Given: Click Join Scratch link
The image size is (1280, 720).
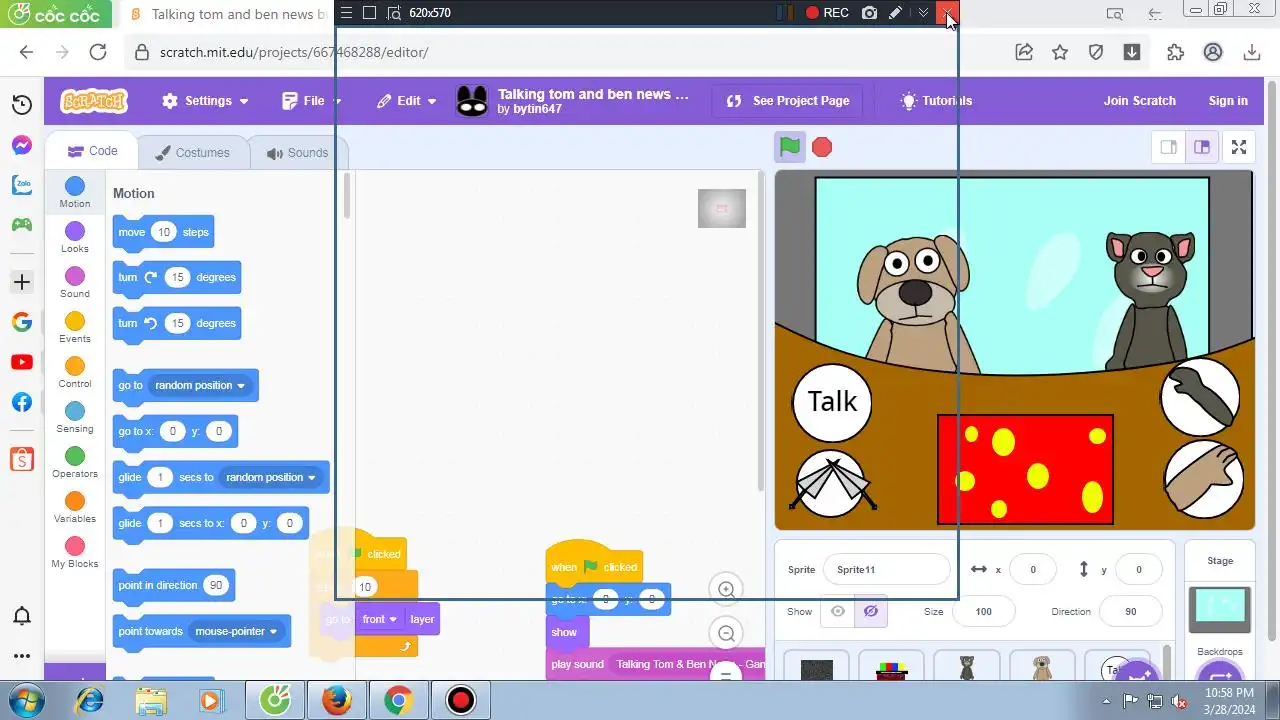Looking at the screenshot, I should (x=1139, y=101).
